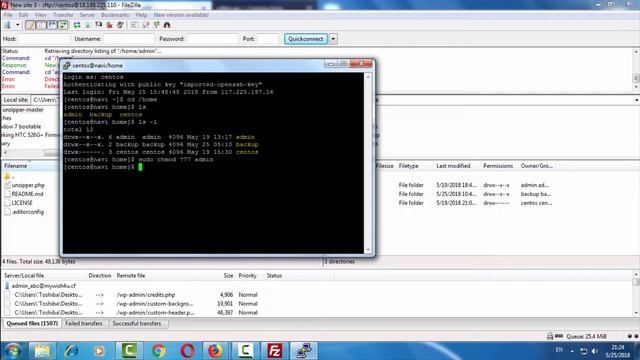Viewport: 640px width, 360px height.
Task: Click the green Camtasia icon in the taskbar
Action: [x=129, y=351]
